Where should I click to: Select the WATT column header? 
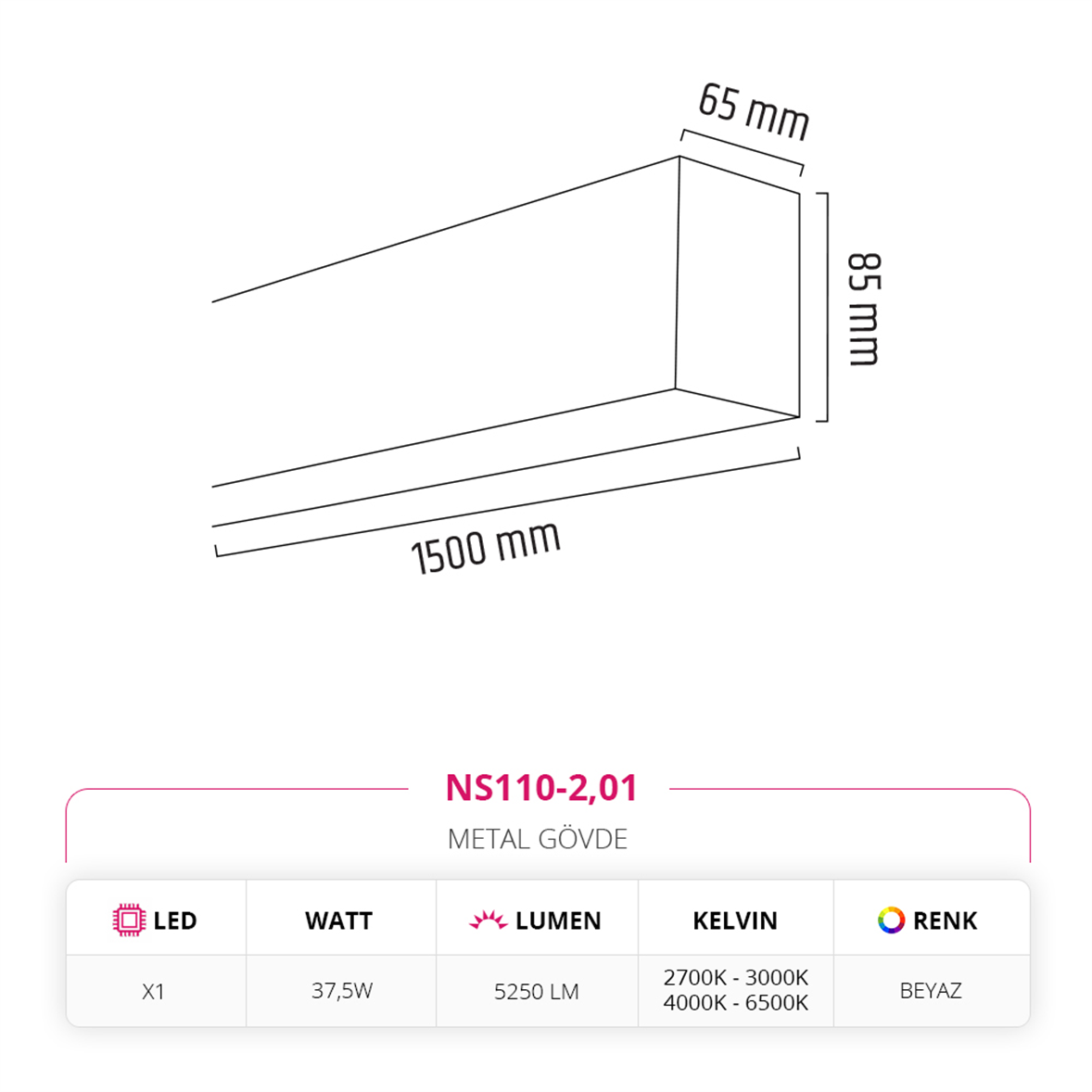coord(338,921)
